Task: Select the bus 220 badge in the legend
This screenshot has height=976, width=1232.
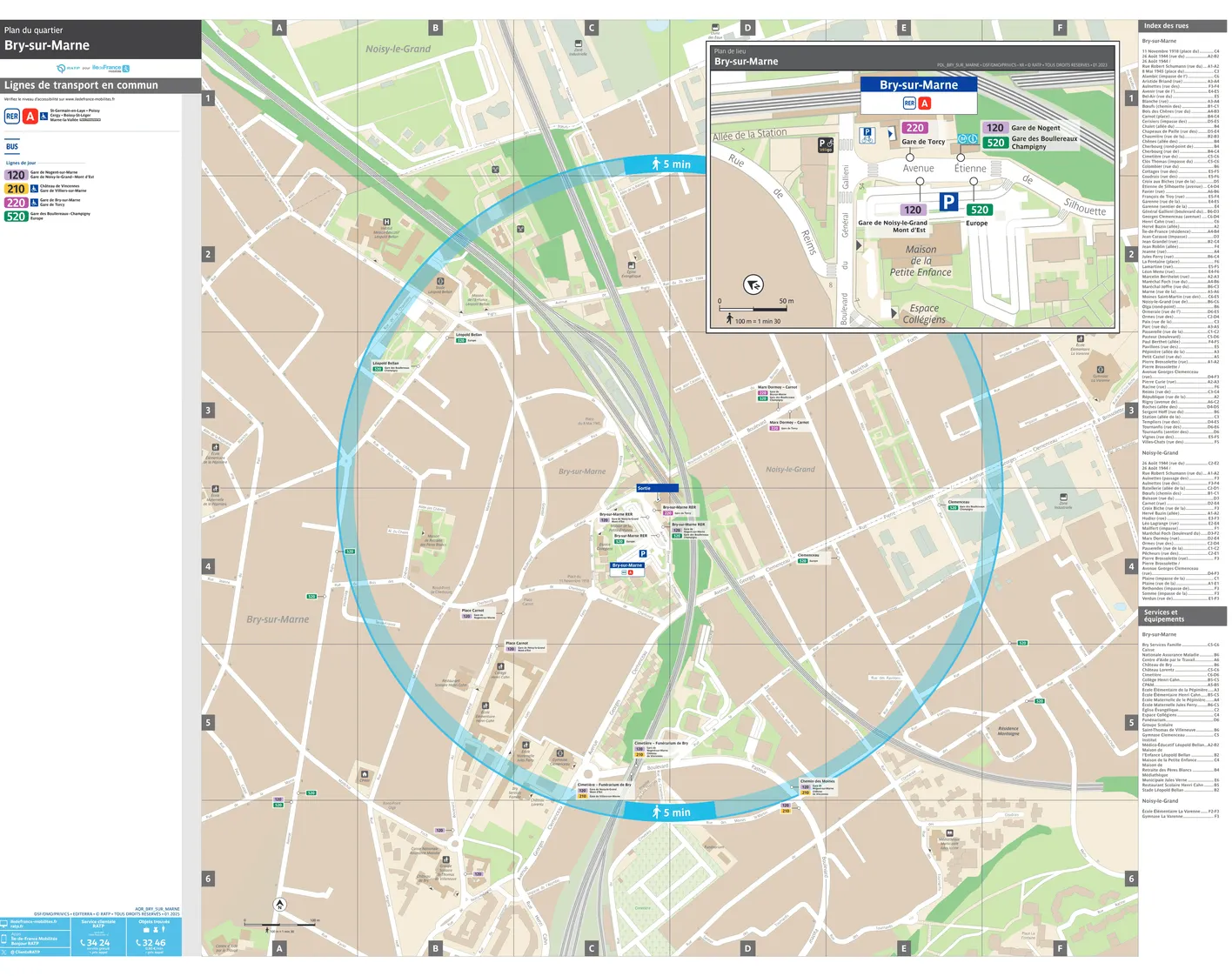Action: pyautogui.click(x=16, y=203)
